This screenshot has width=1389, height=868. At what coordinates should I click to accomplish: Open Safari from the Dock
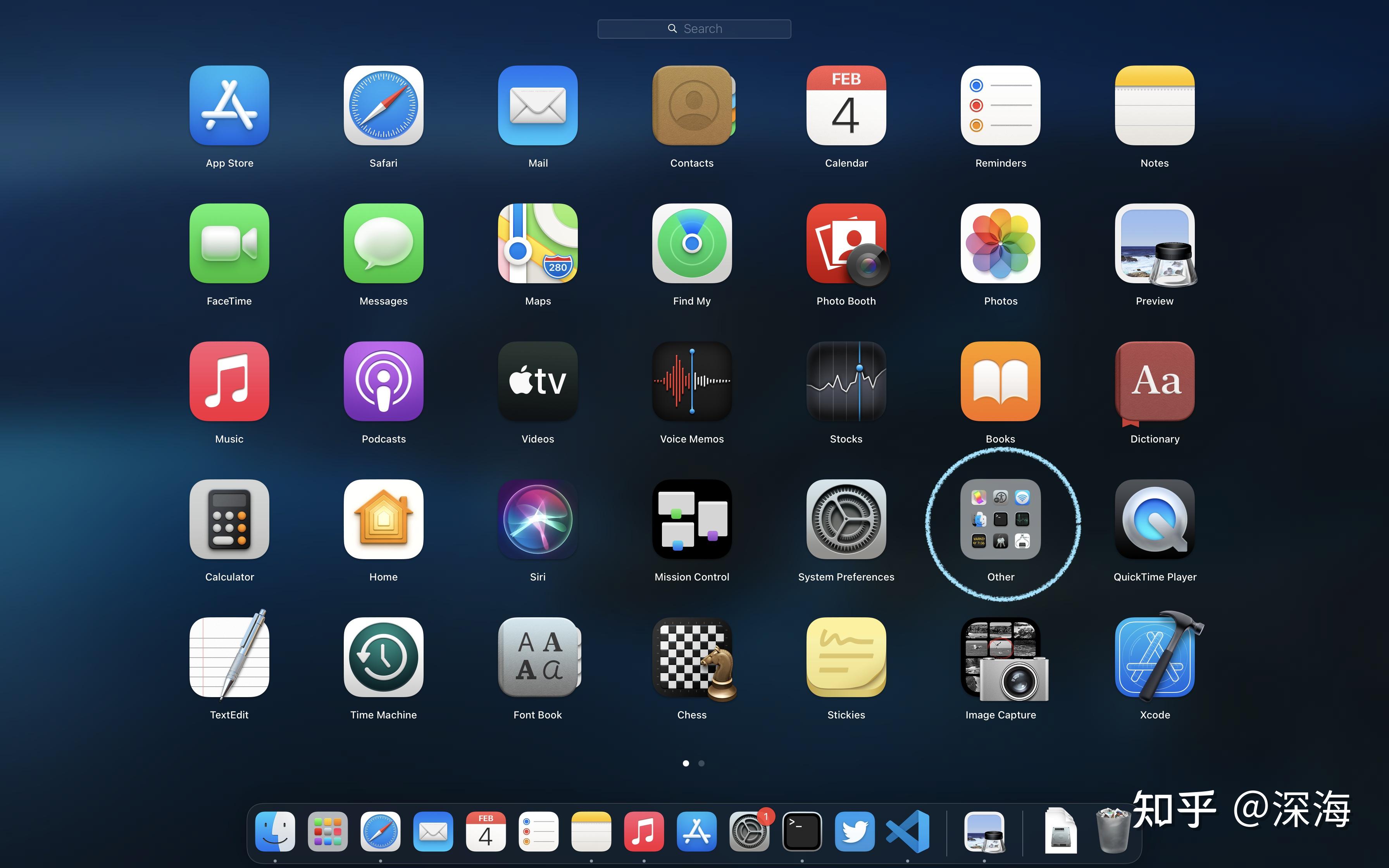coord(381,831)
